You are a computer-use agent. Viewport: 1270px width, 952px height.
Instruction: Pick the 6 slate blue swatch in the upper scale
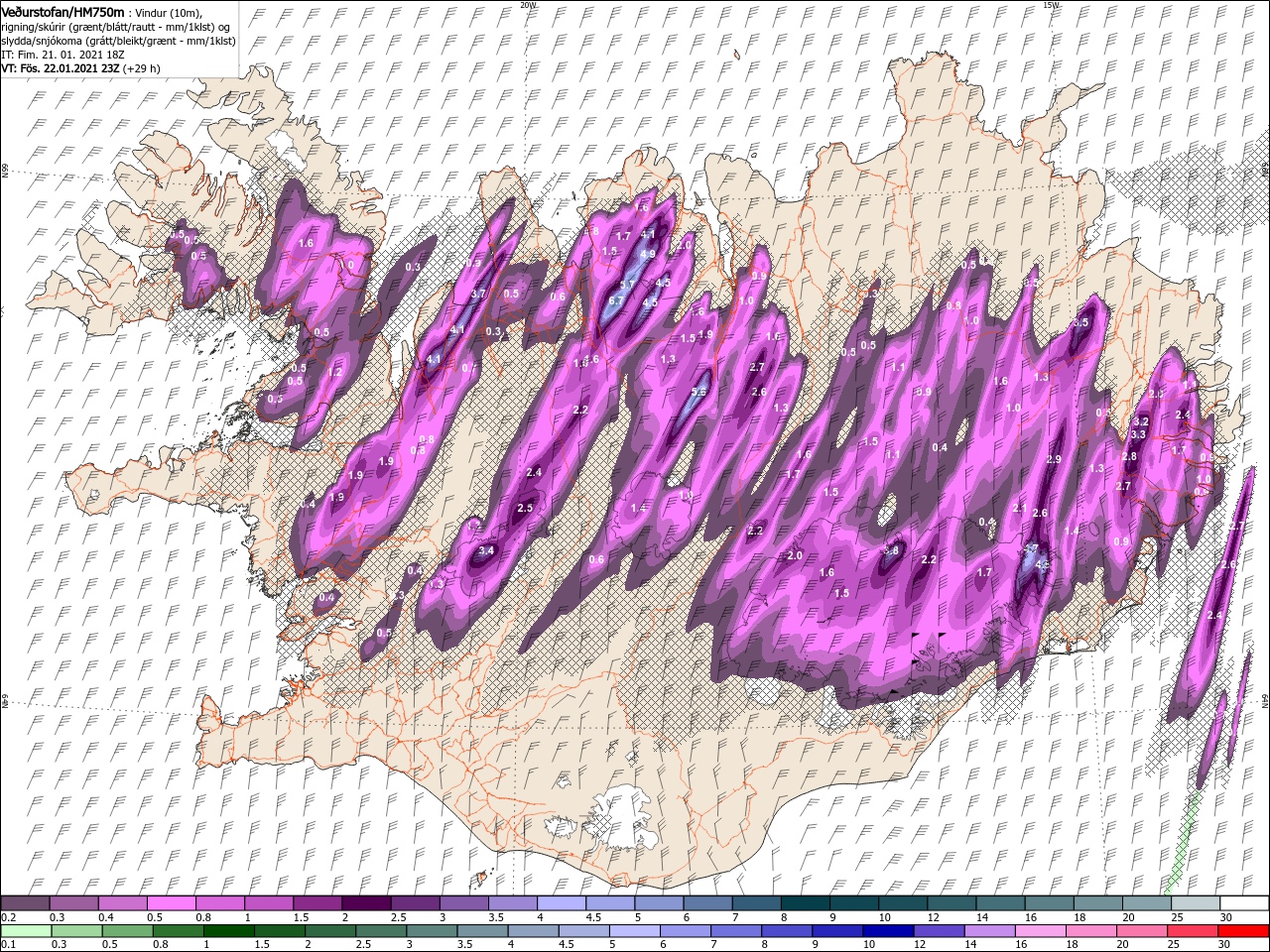pos(707,902)
